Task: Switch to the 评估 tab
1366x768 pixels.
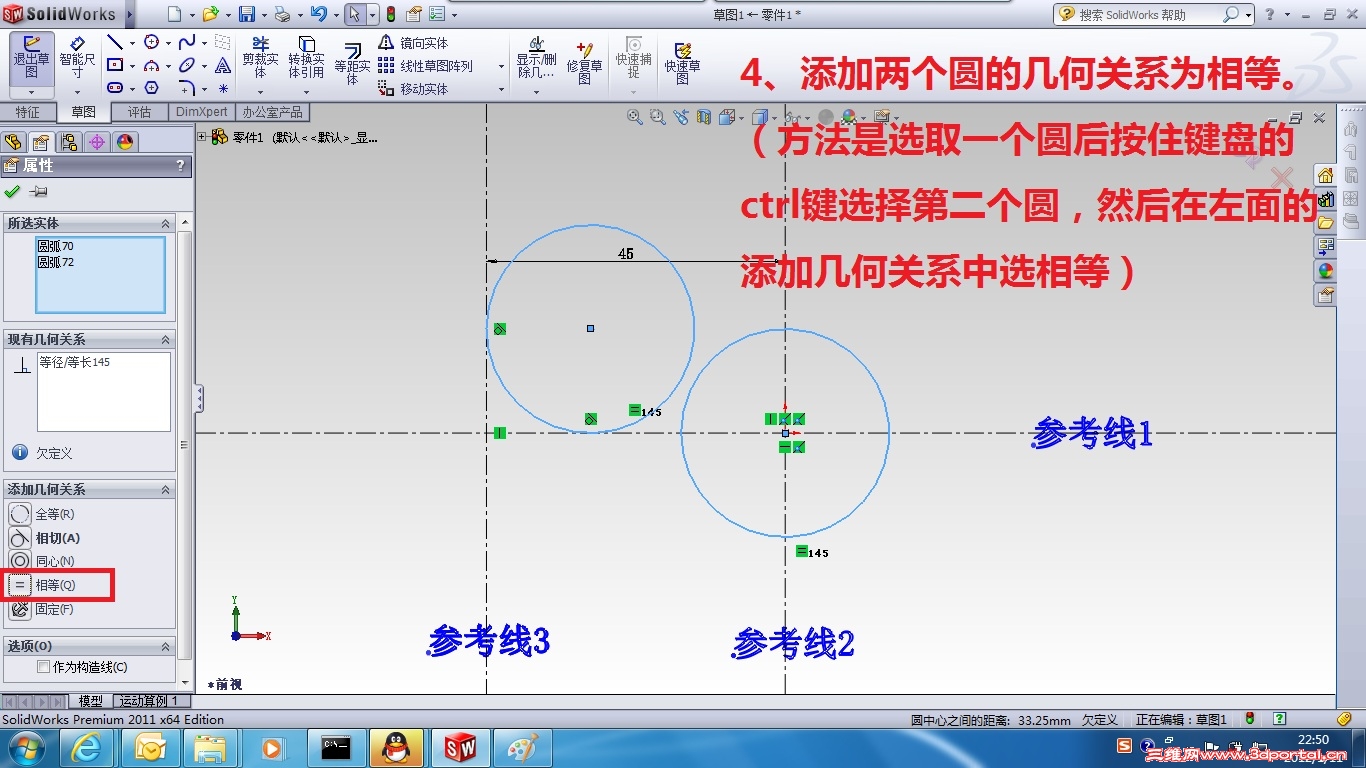Action: click(139, 112)
